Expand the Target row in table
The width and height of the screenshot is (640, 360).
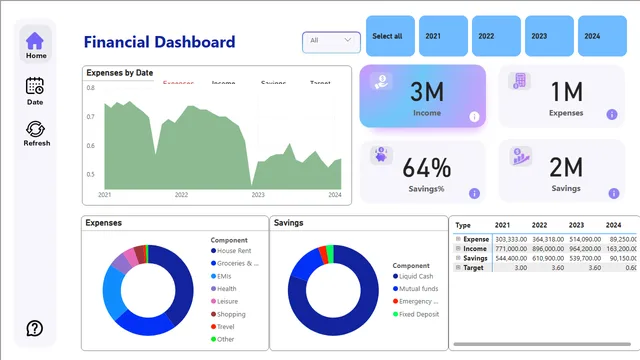[x=458, y=267]
